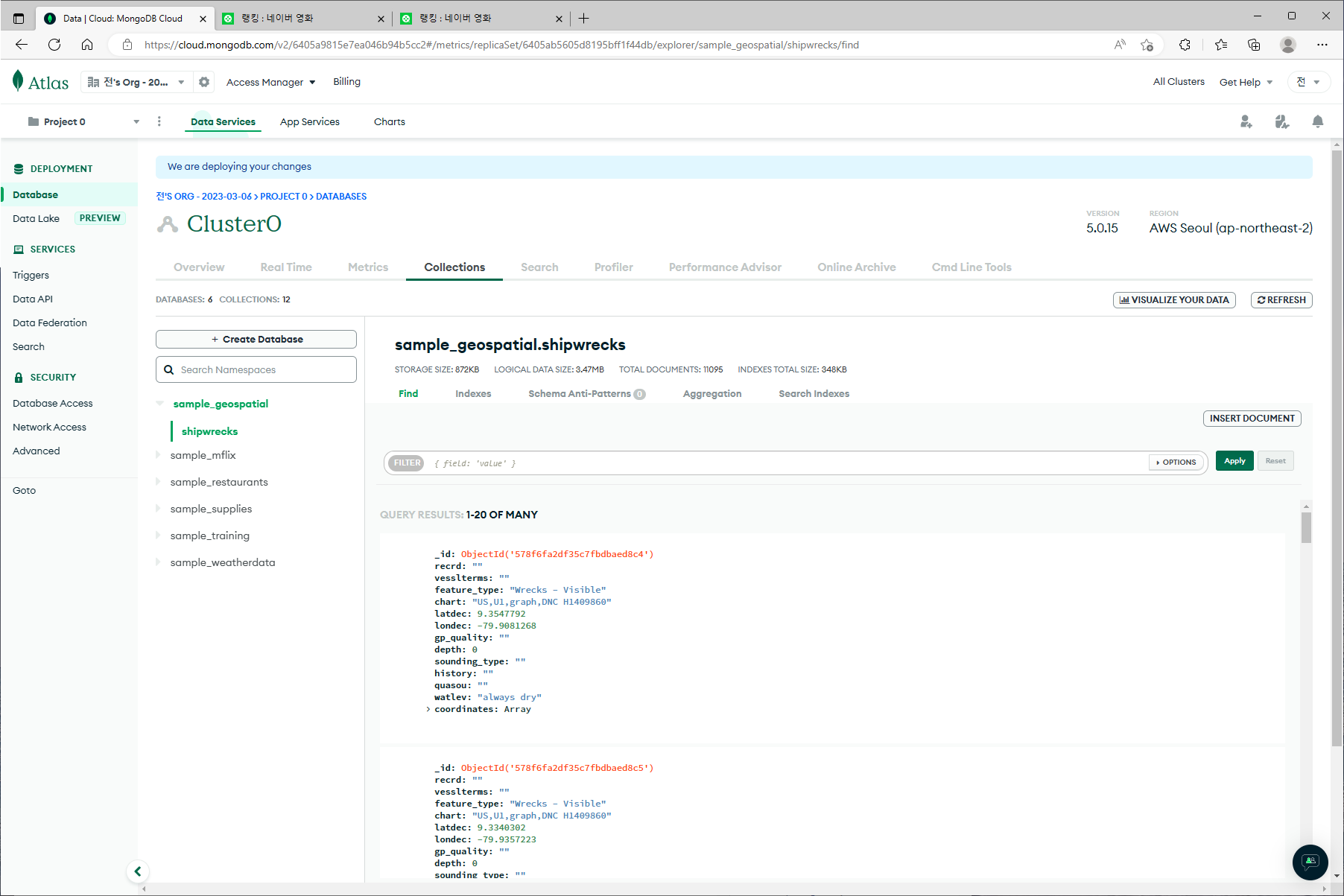Open browser tab actions menu icon
This screenshot has height=896, width=1344.
point(19,19)
